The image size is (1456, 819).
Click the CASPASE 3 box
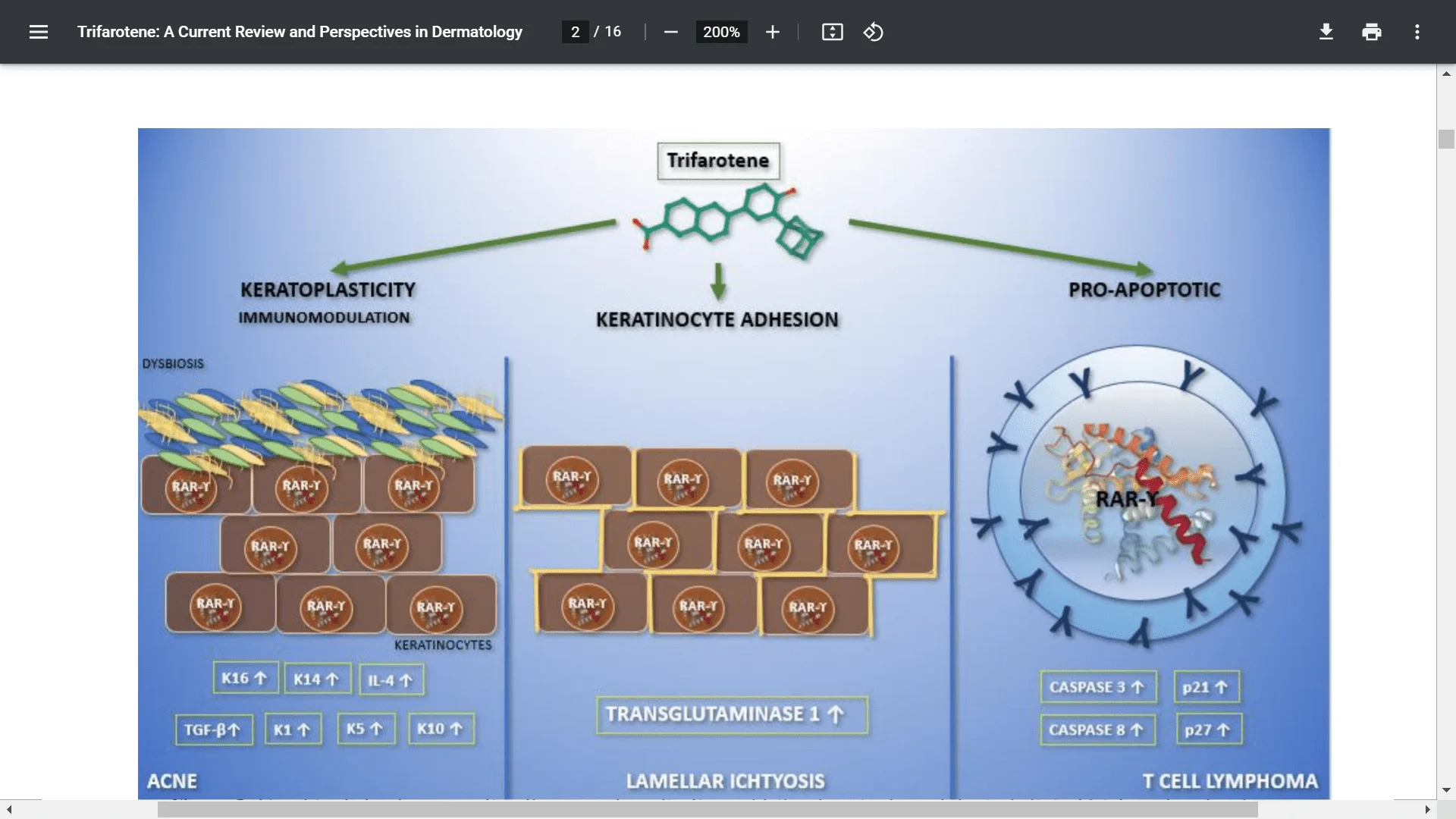point(1098,687)
